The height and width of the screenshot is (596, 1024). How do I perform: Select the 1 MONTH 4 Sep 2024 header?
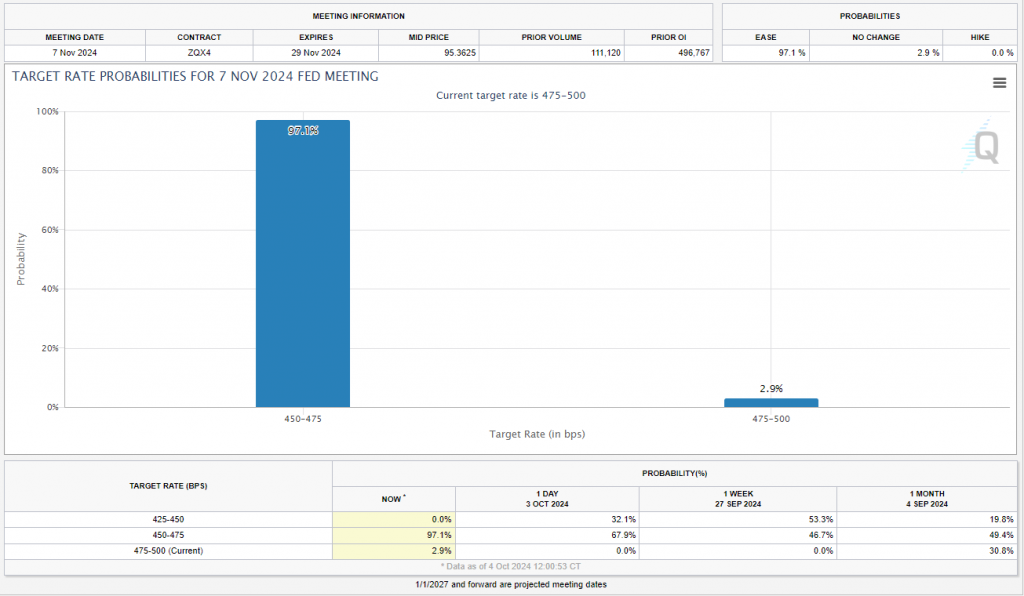927,498
